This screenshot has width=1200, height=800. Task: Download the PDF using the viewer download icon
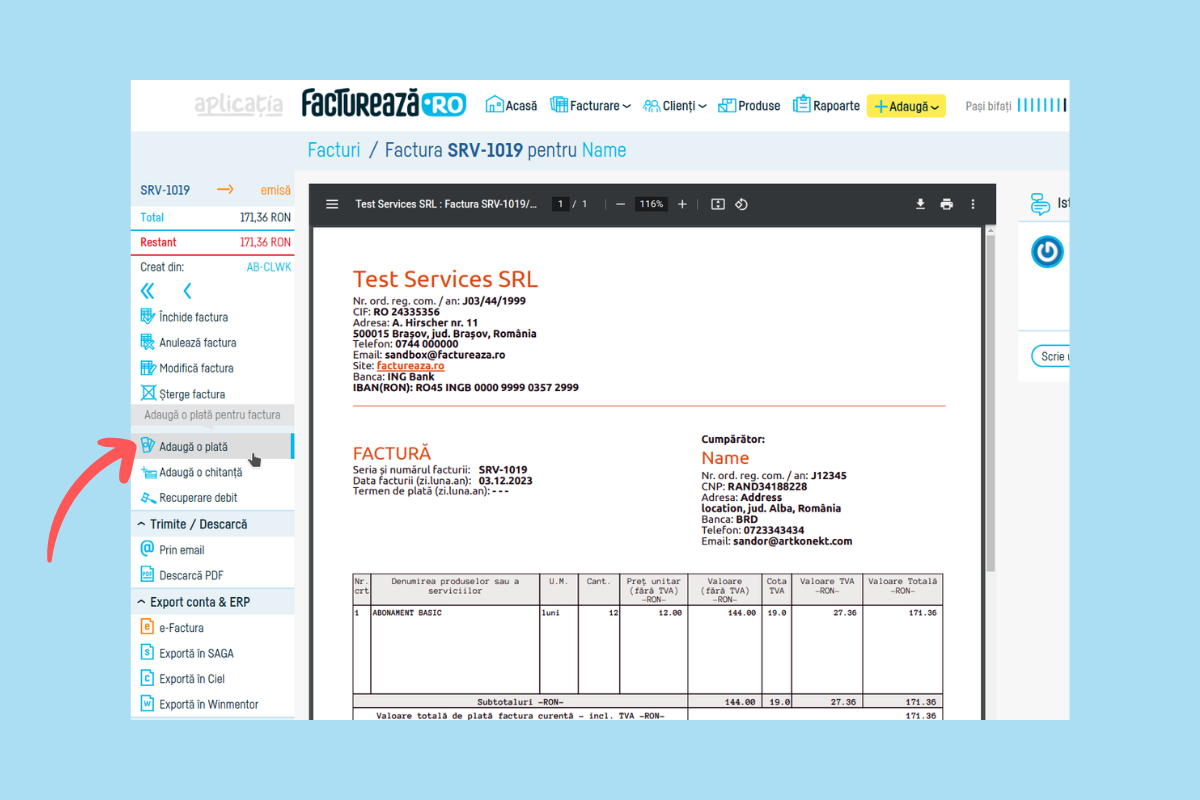click(x=920, y=204)
